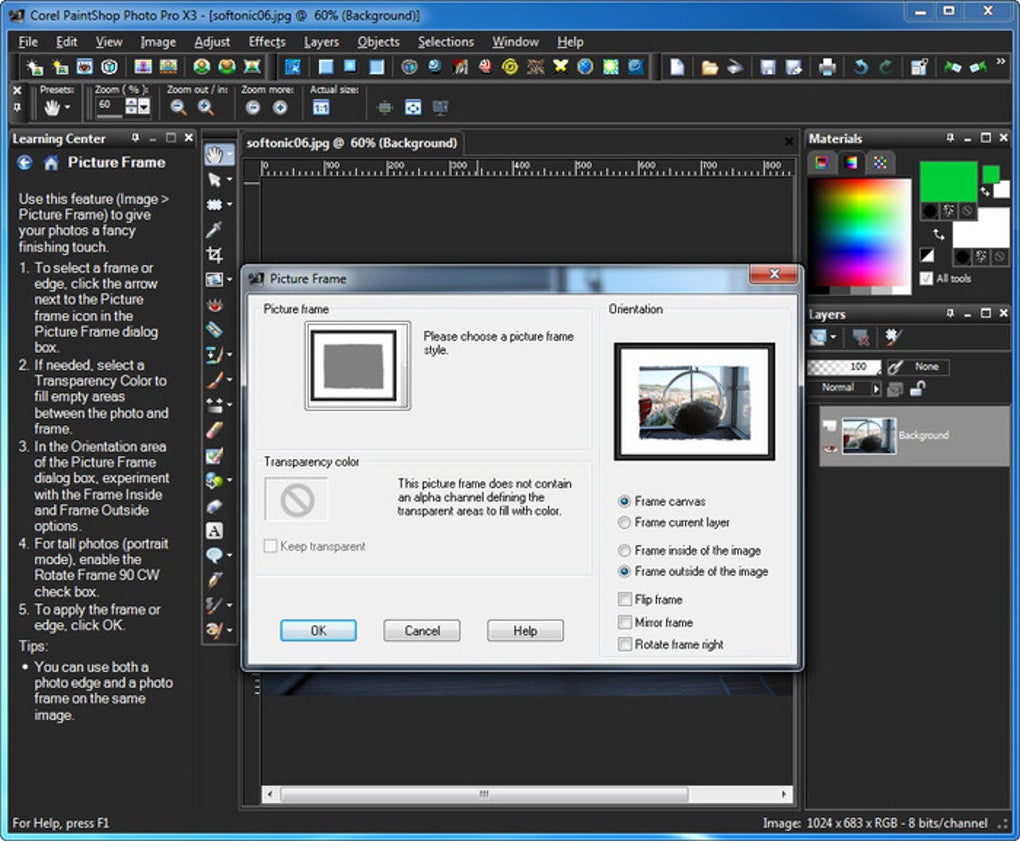Select the Dropper tool
Image resolution: width=1020 pixels, height=841 pixels.
point(214,230)
